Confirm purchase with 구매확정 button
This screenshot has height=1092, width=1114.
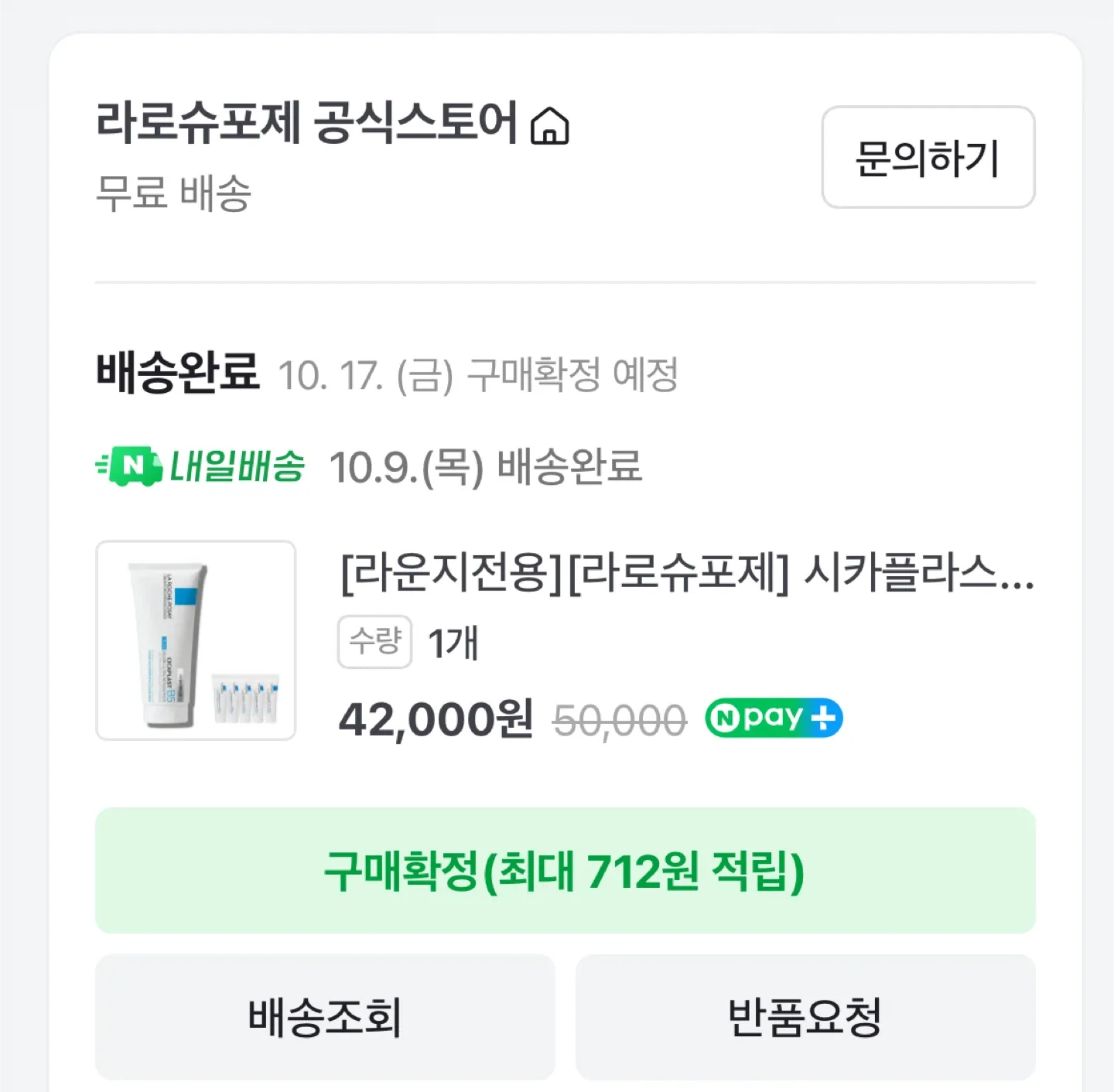pyautogui.click(x=565, y=871)
